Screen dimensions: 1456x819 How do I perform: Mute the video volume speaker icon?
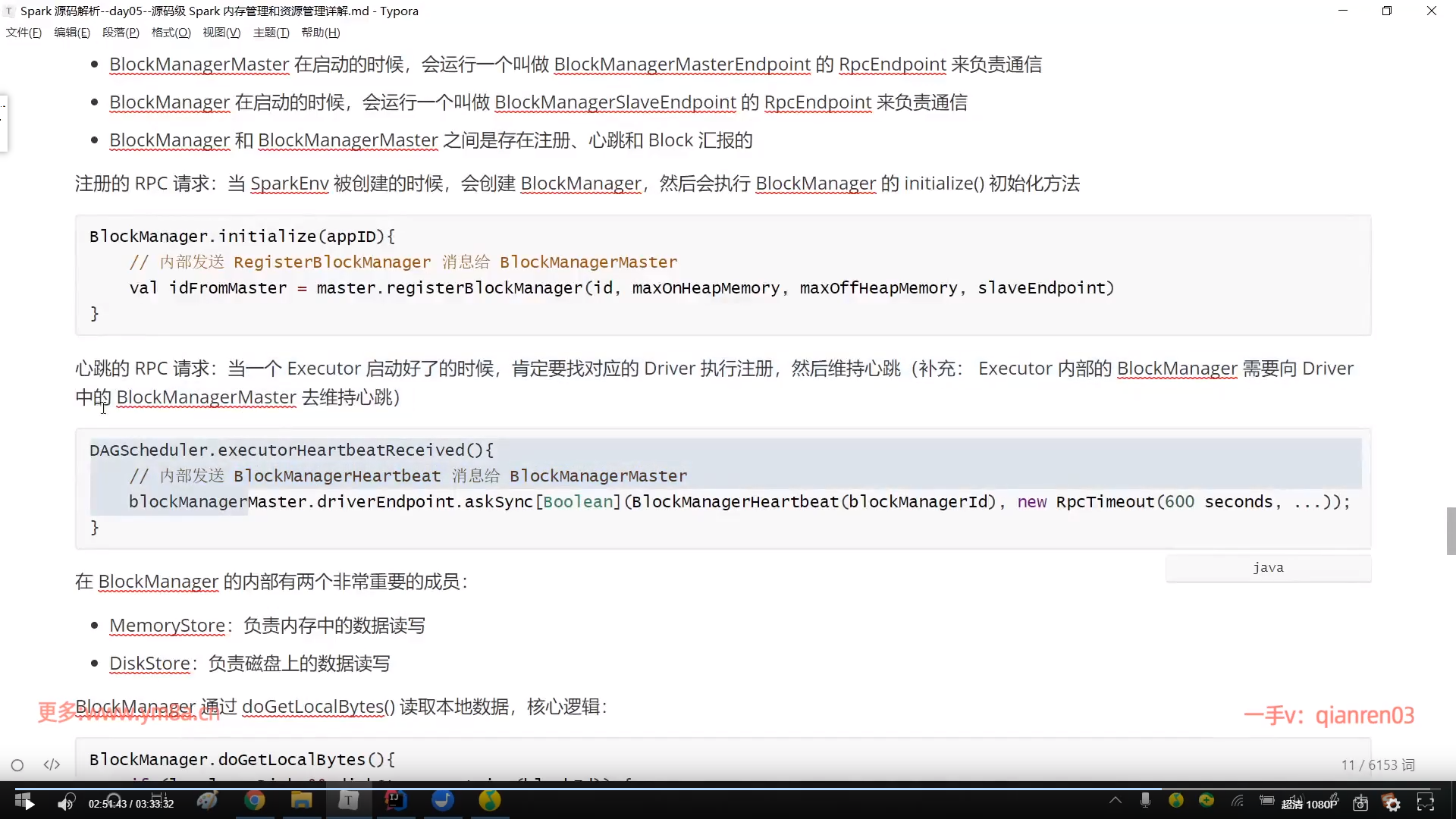[66, 803]
